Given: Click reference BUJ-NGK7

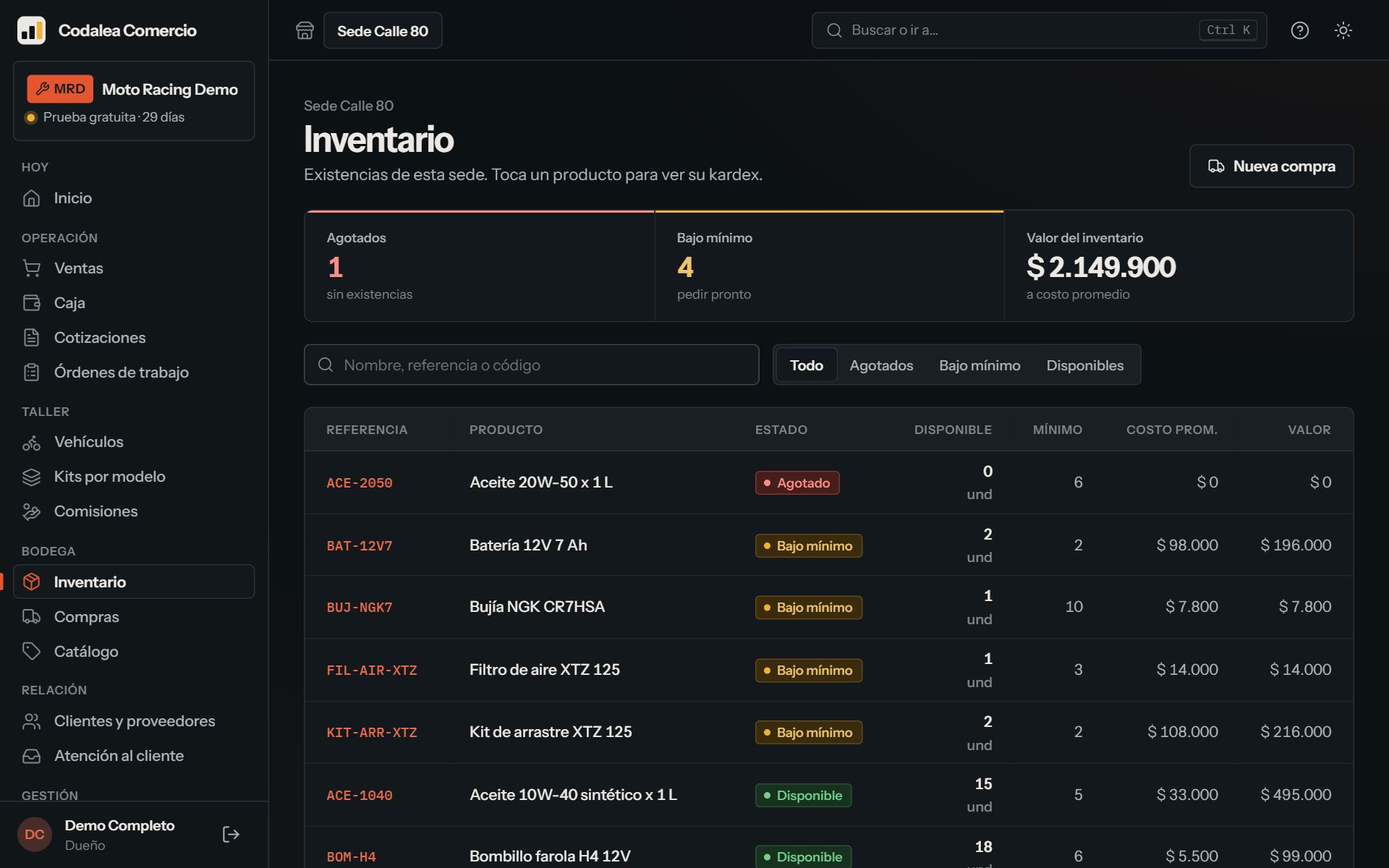Looking at the screenshot, I should tap(360, 608).
